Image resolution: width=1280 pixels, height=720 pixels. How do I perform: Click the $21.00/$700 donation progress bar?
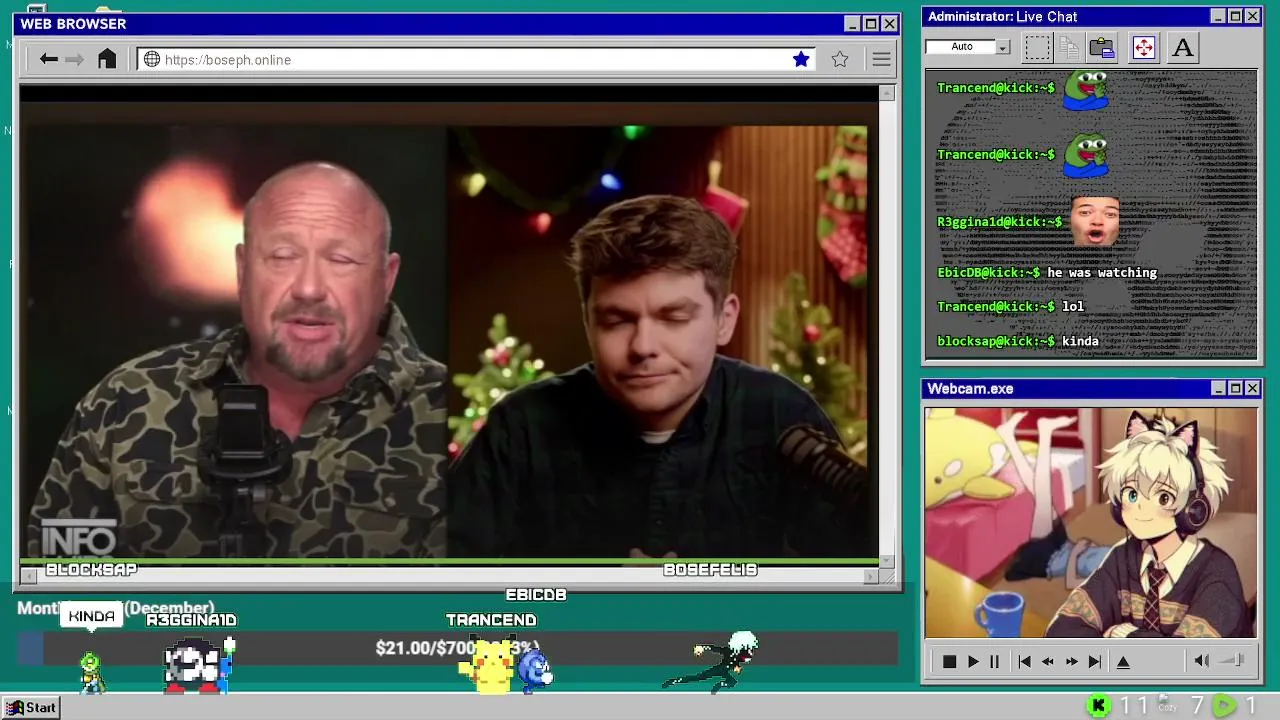click(457, 648)
